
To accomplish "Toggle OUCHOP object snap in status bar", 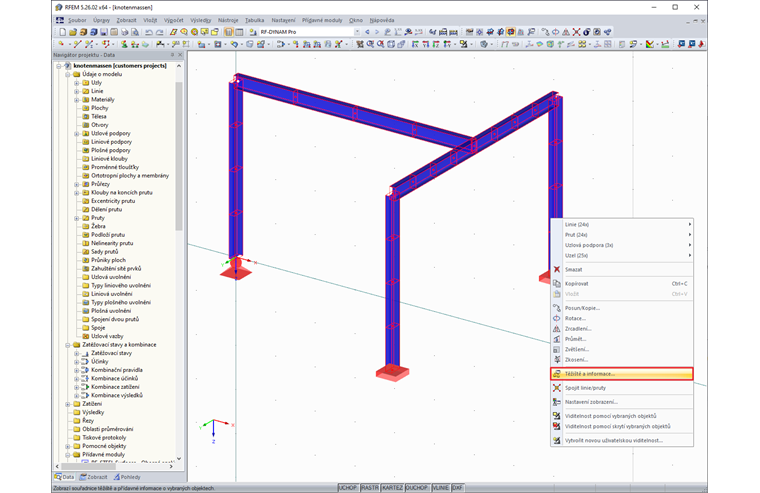I will tap(417, 488).
